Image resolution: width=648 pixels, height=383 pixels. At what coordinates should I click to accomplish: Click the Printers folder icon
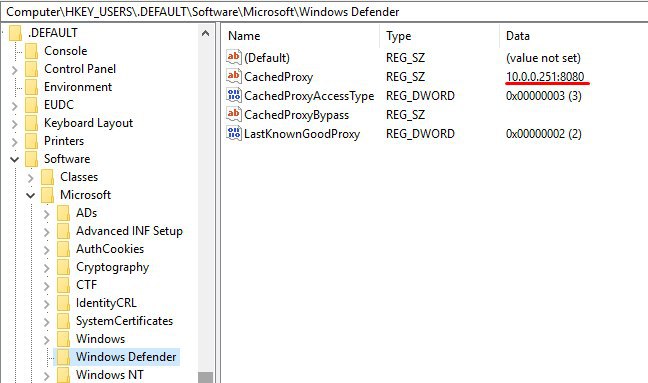pos(31,141)
